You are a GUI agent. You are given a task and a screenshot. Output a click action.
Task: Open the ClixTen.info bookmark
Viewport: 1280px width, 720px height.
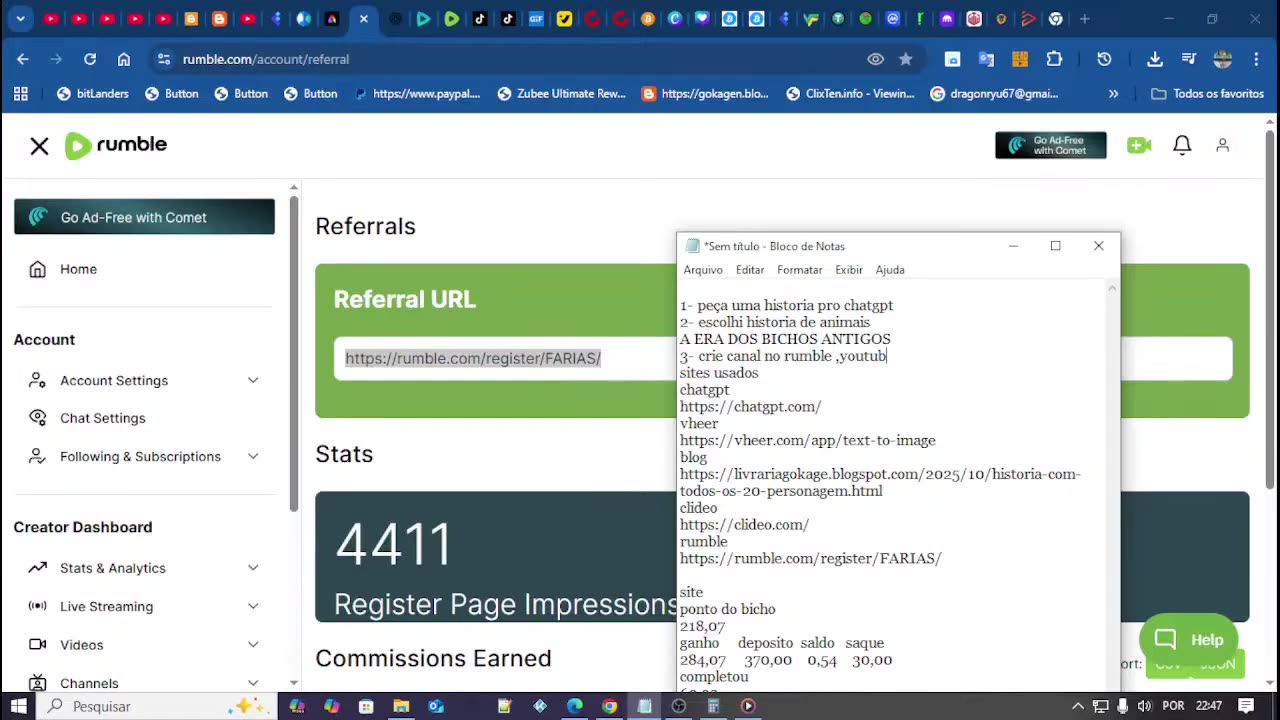click(x=851, y=94)
